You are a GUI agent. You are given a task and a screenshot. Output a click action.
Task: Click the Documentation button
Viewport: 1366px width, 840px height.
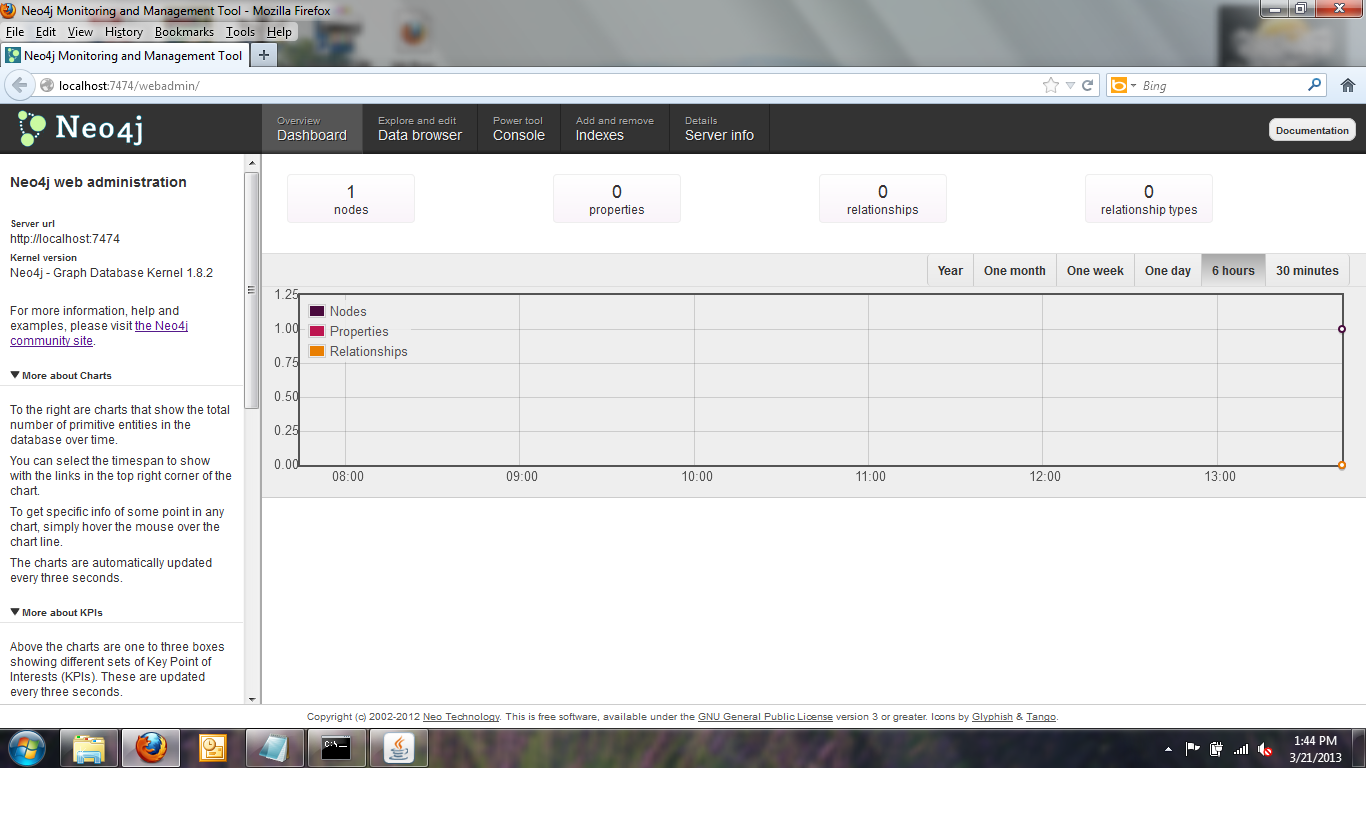pos(1312,130)
